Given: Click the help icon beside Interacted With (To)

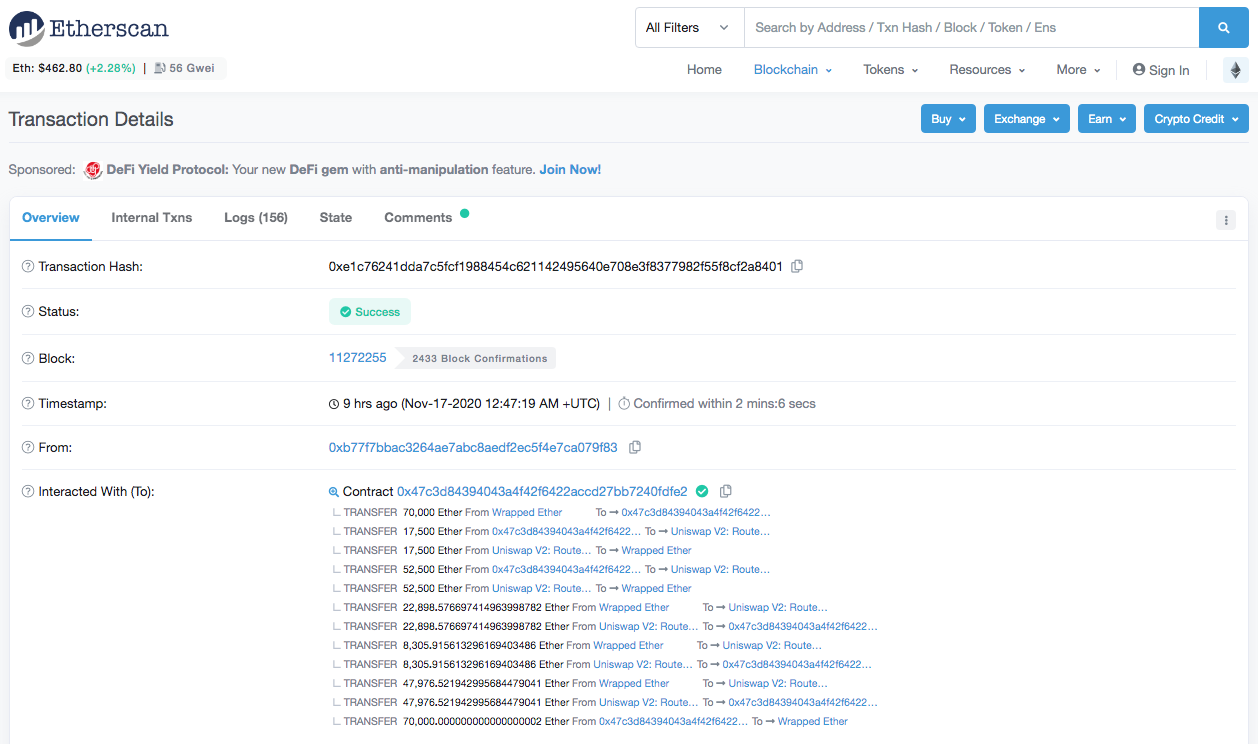Looking at the screenshot, I should coord(28,492).
